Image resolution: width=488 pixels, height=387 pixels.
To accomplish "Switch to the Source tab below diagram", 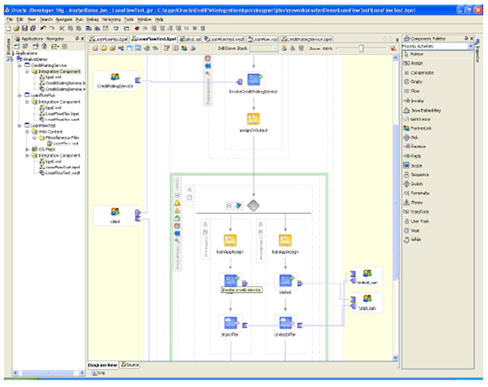I will (x=130, y=365).
